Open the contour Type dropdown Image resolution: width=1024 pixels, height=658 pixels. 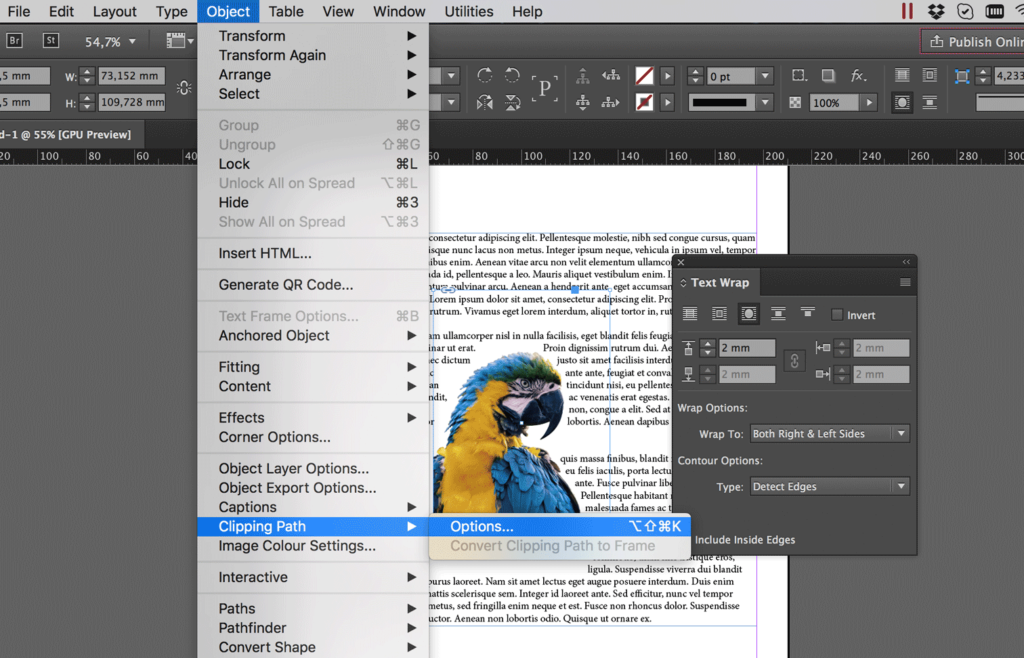click(830, 485)
